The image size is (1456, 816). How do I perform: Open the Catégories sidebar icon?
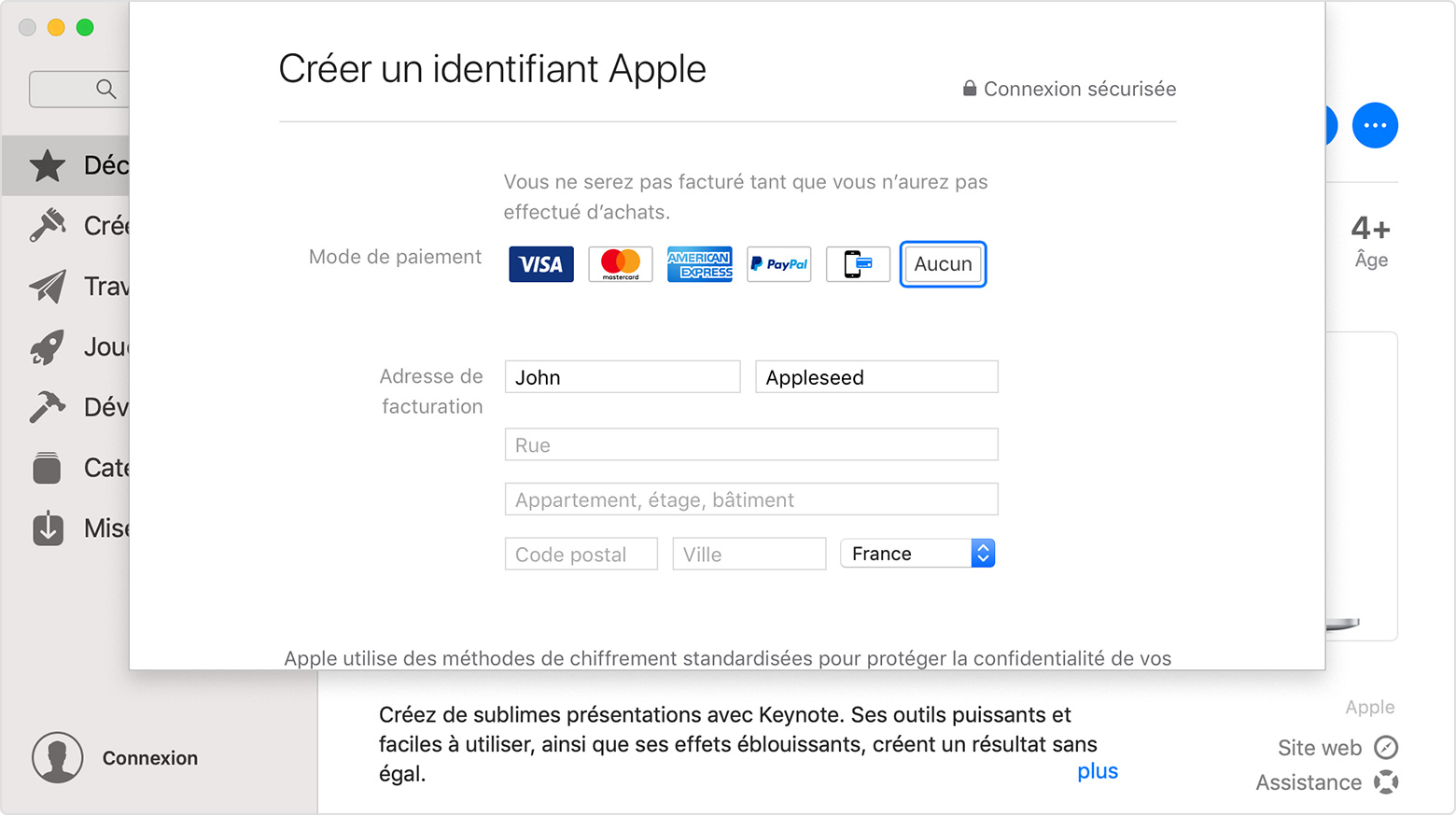(x=48, y=468)
